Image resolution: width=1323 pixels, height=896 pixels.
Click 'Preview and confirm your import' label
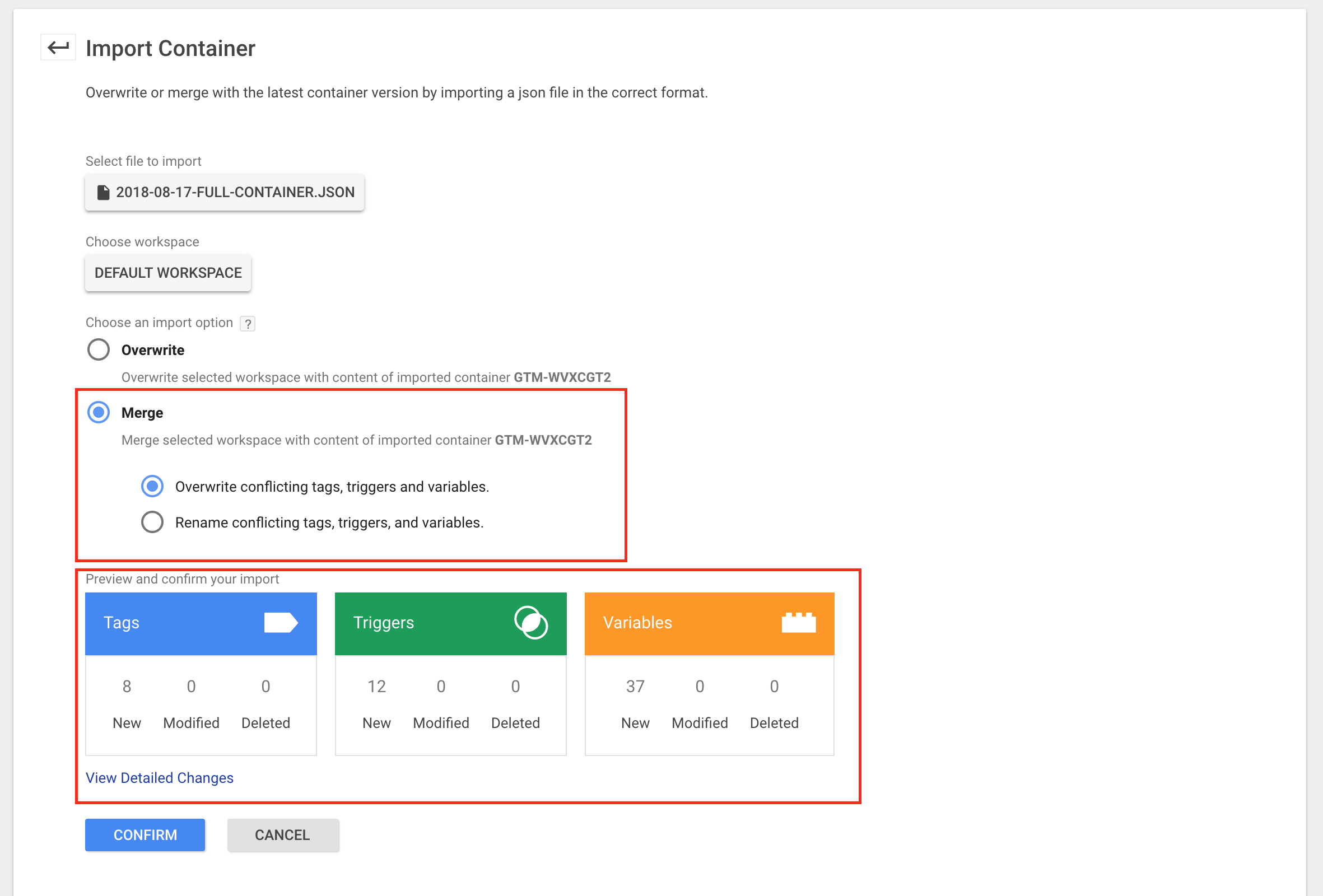[x=182, y=579]
